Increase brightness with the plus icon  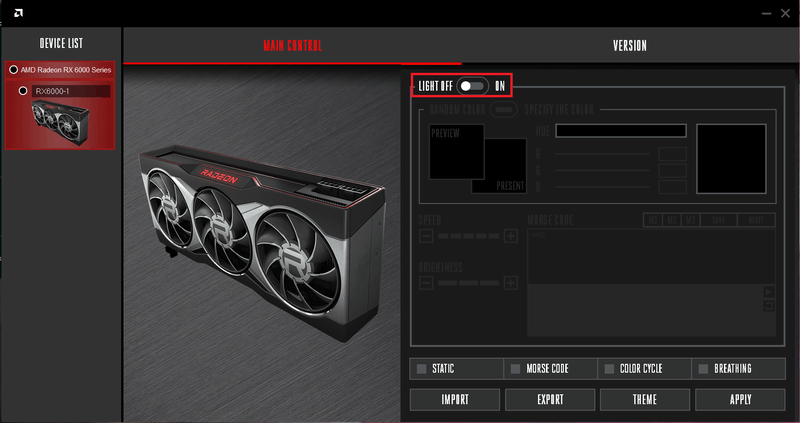[511, 283]
